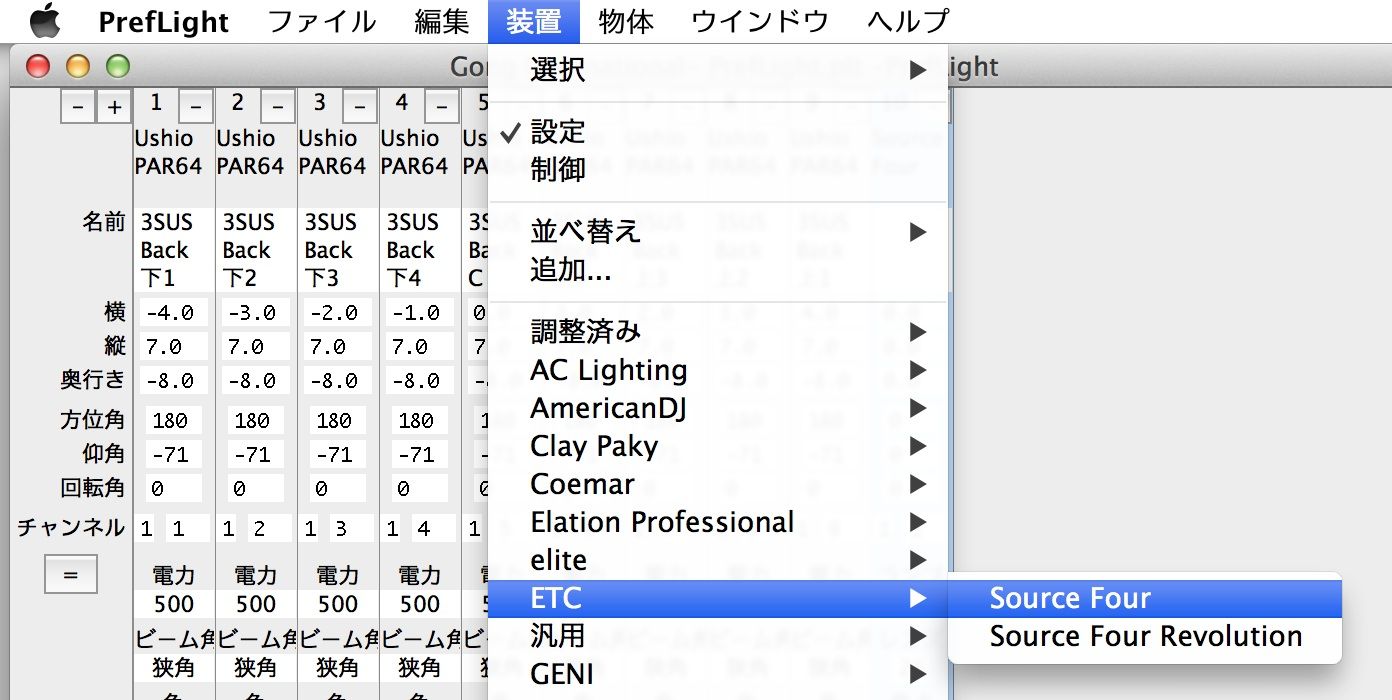
Task: Expand the Clay Paky submenu
Action: click(718, 446)
